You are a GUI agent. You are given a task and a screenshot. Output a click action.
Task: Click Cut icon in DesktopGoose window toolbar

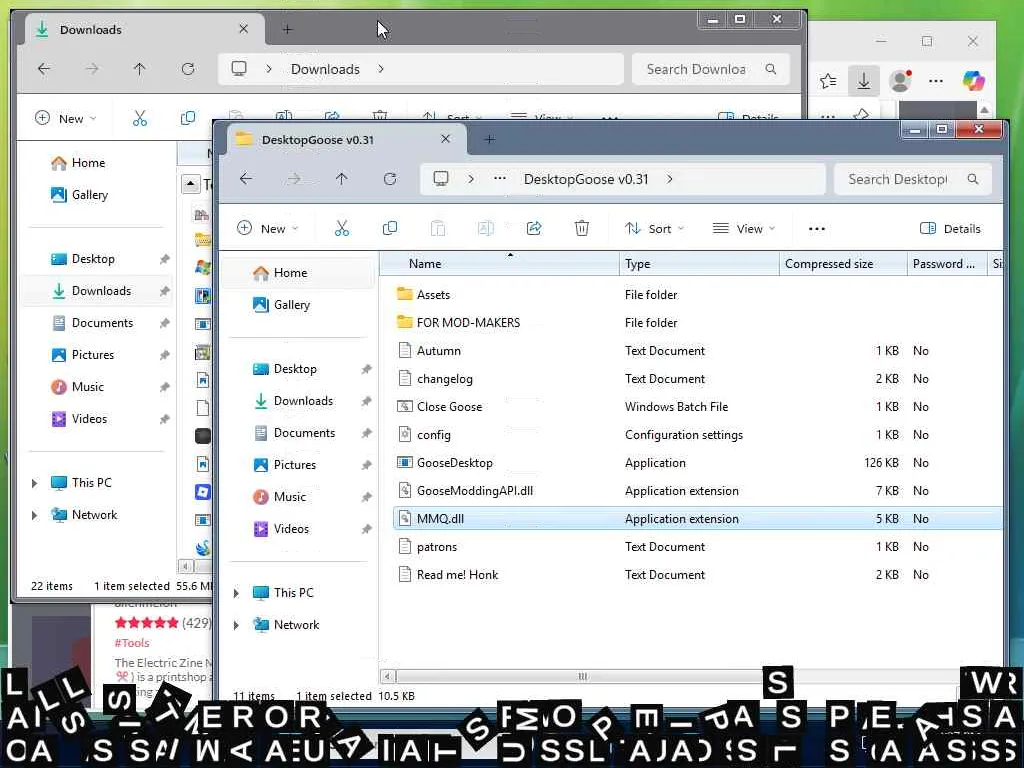tap(342, 228)
